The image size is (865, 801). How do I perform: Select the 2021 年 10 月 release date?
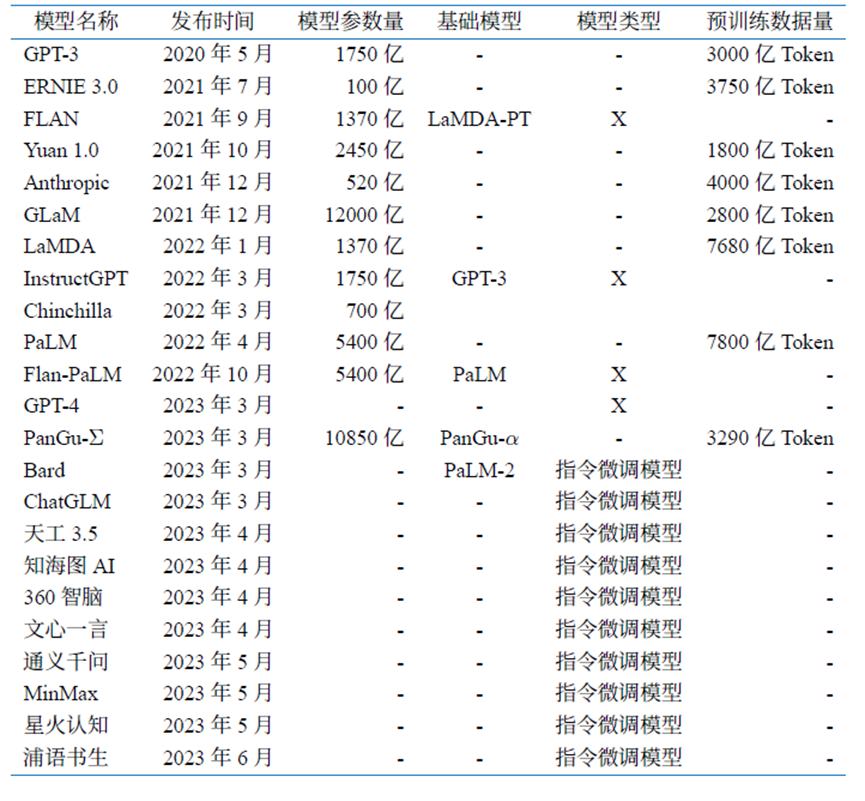(212, 149)
